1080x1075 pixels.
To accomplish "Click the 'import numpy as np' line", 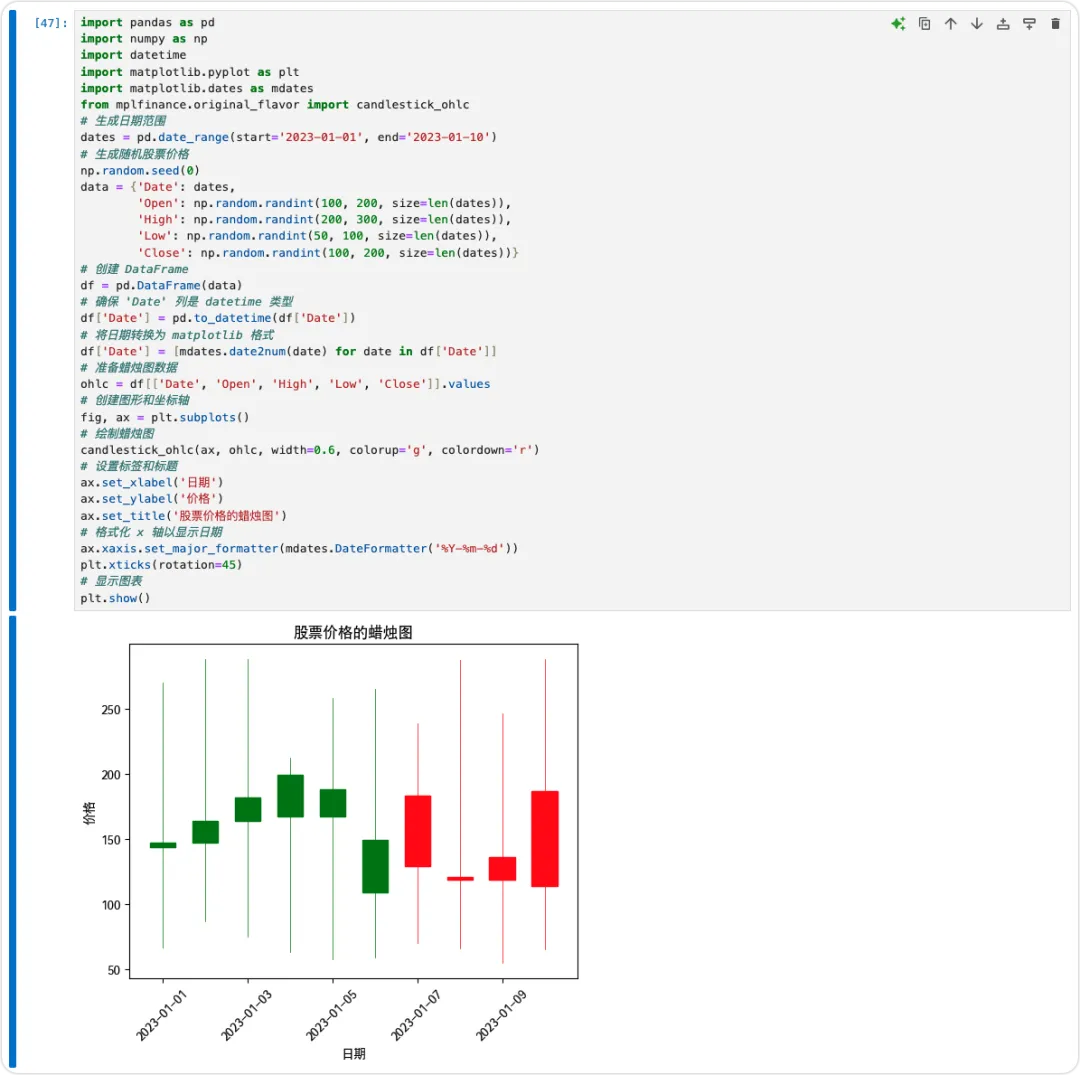I will pos(144,39).
